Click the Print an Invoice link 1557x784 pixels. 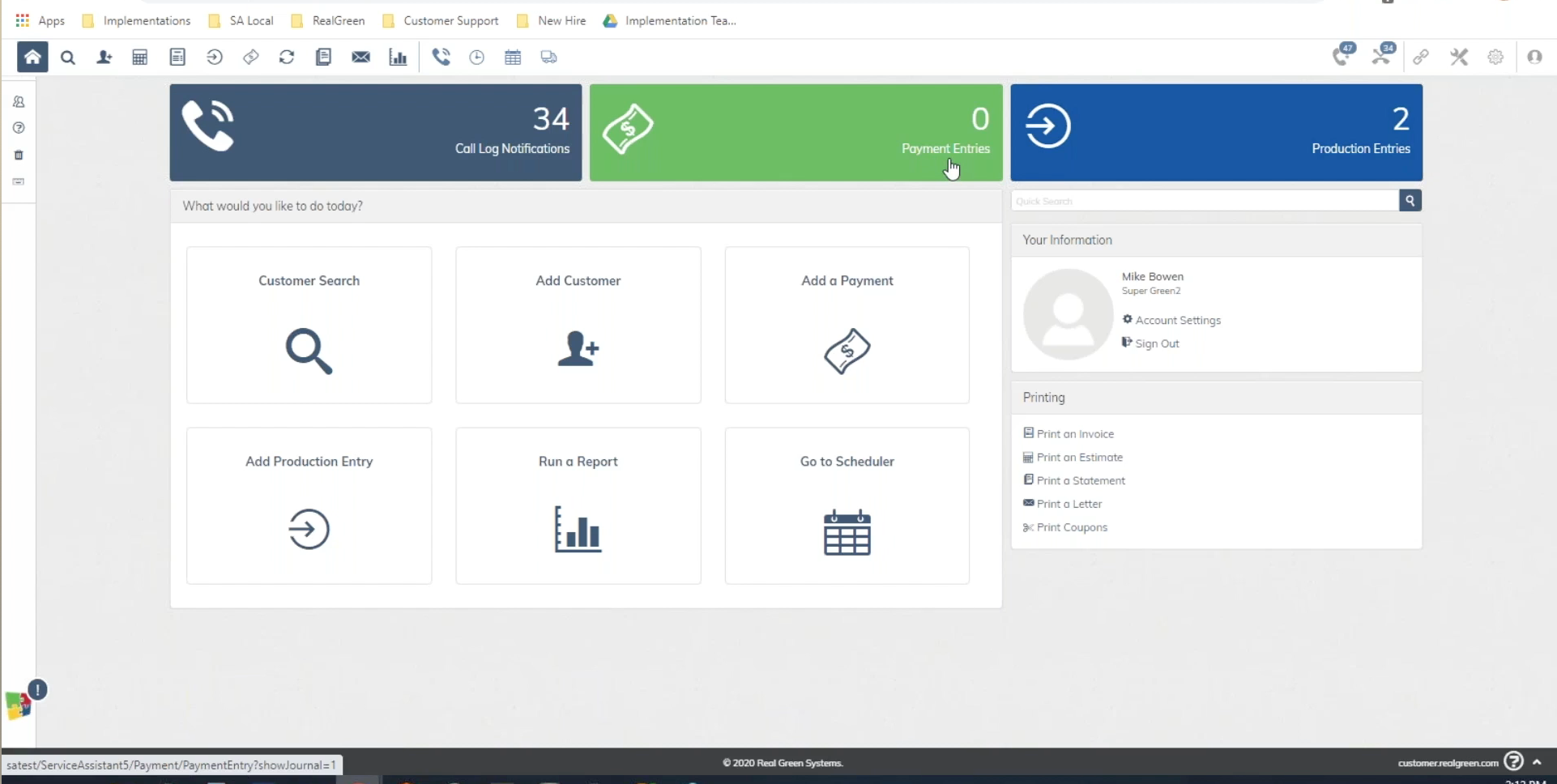pyautogui.click(x=1074, y=434)
